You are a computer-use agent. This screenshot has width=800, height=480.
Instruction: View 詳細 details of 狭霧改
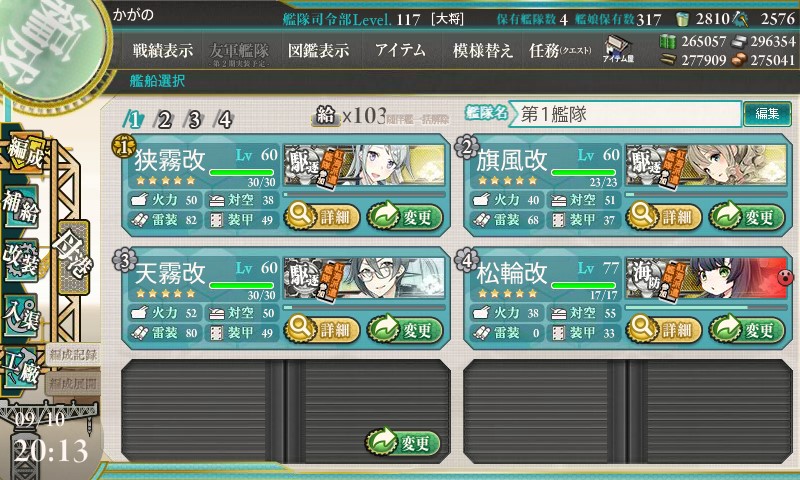[x=322, y=217]
